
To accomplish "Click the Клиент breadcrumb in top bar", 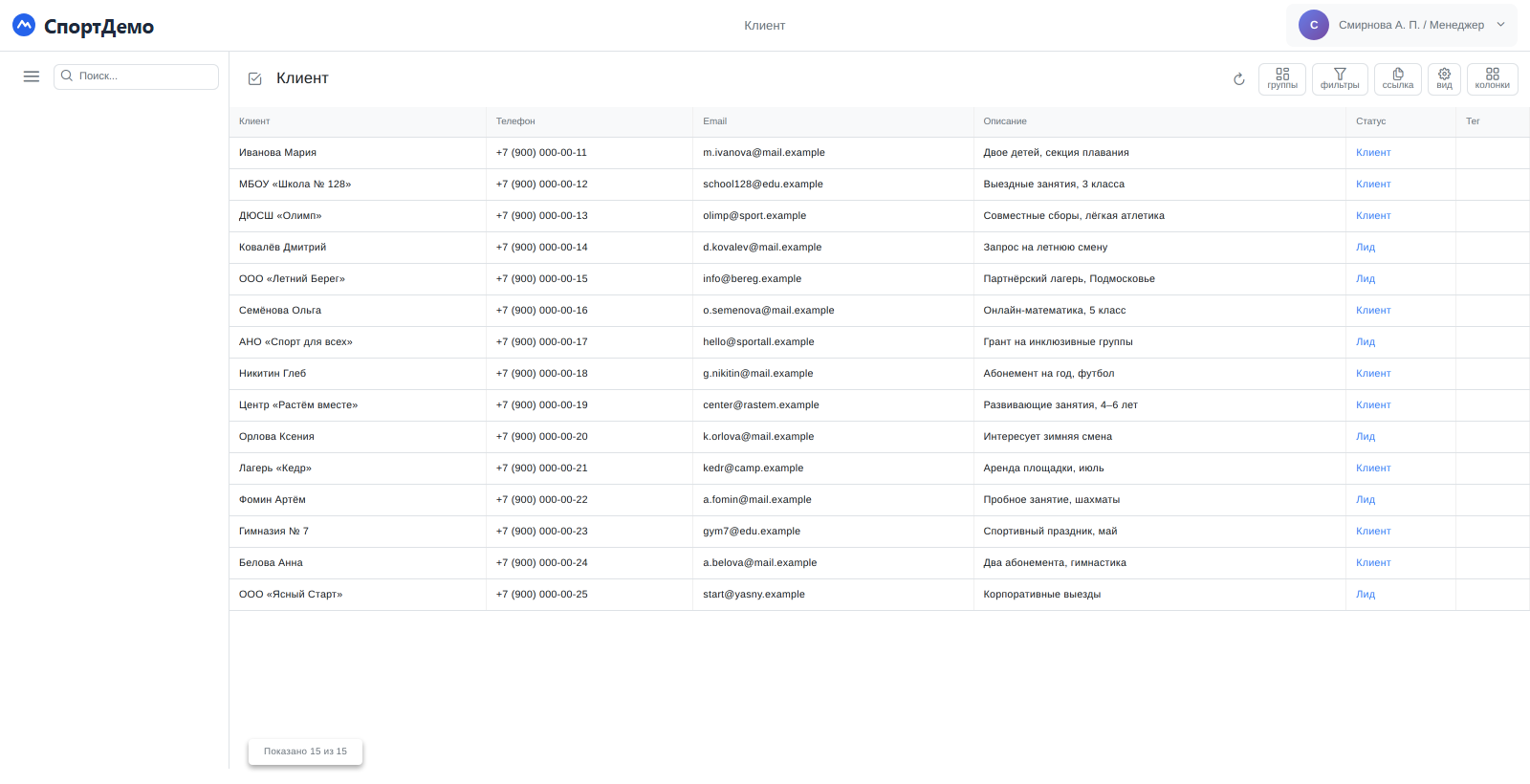I will 765,26.
